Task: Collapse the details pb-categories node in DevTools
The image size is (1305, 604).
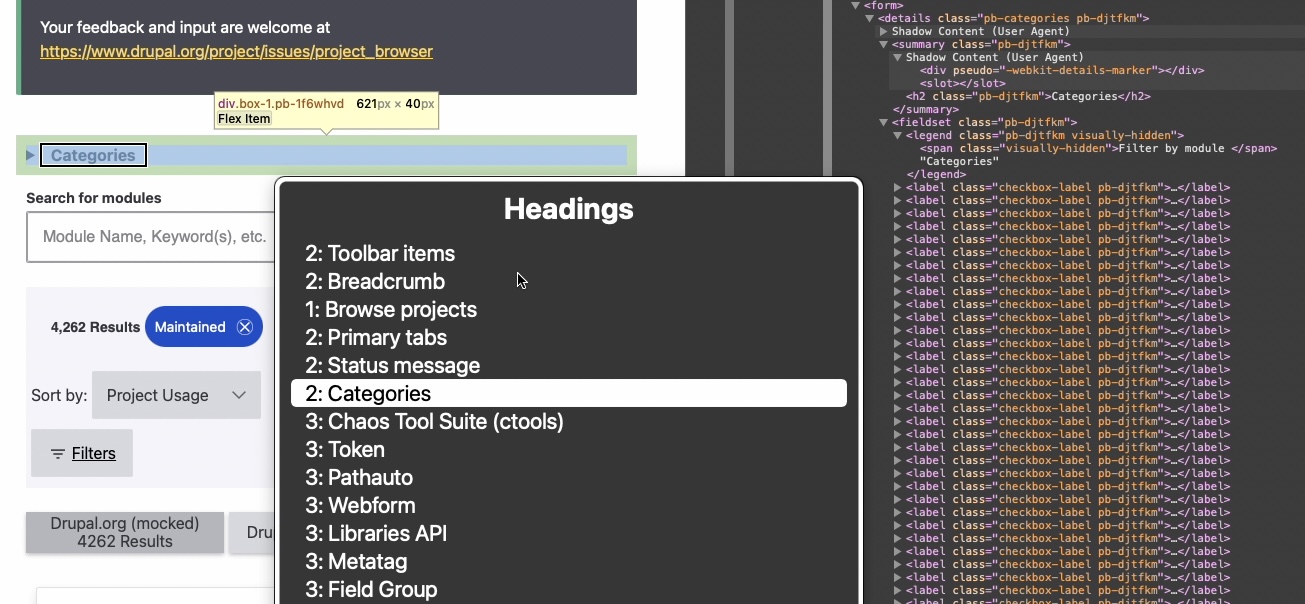Action: [x=869, y=18]
